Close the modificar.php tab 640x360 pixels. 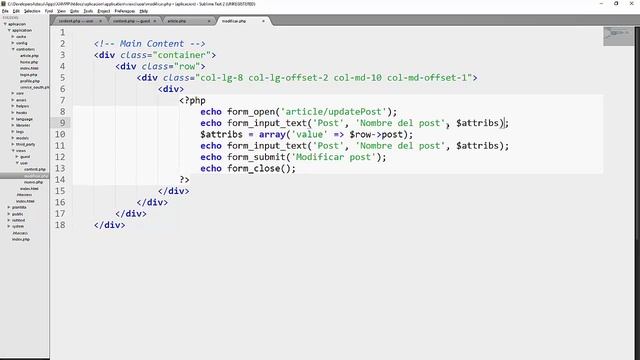263,21
